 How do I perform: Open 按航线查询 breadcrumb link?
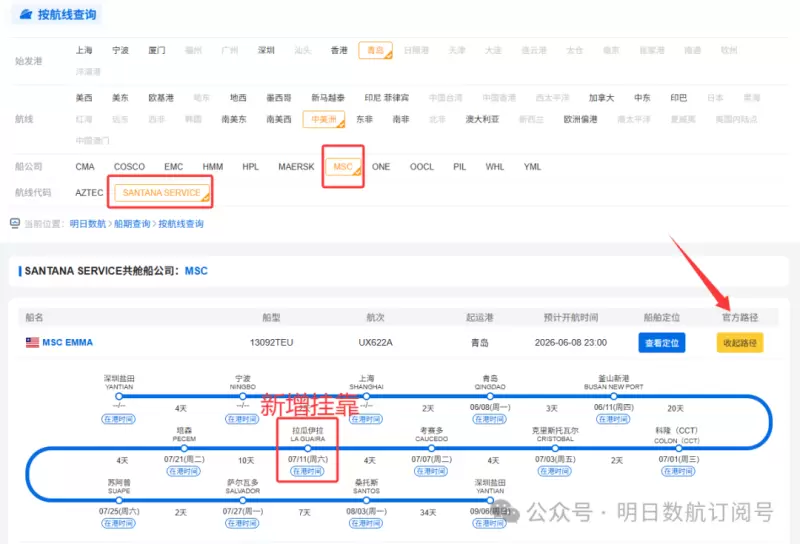tap(181, 224)
